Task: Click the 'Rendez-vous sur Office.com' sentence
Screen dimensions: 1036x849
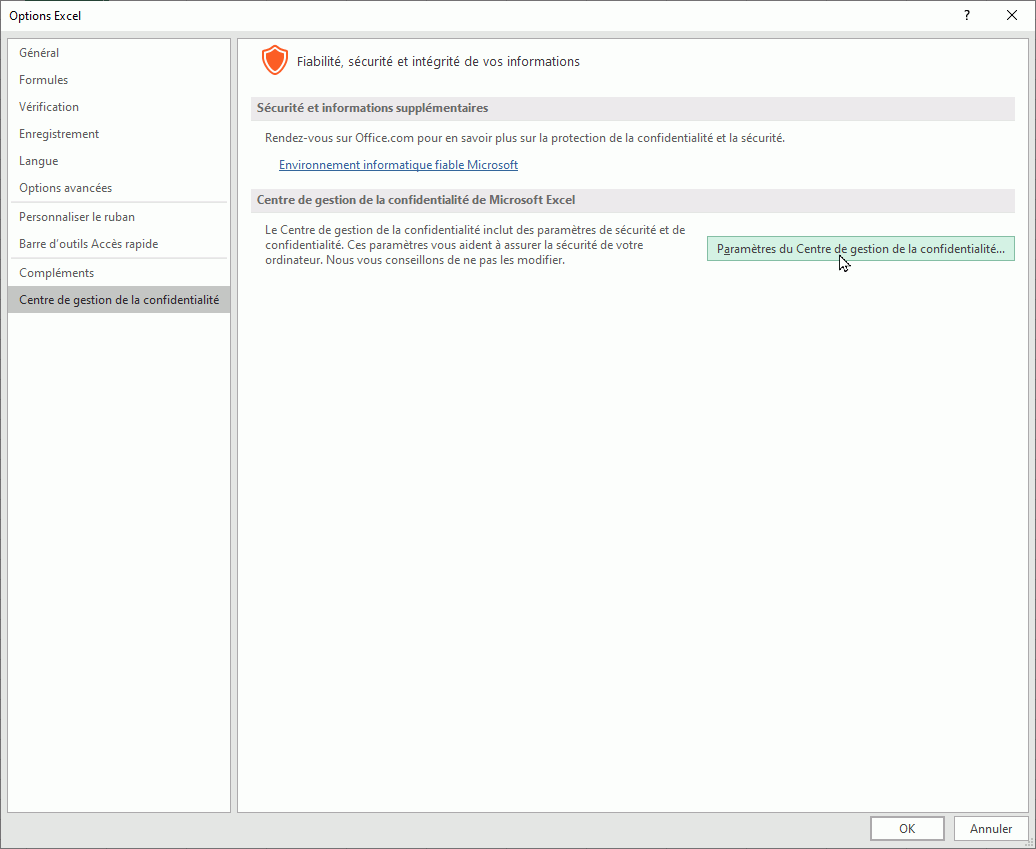Action: pos(525,138)
